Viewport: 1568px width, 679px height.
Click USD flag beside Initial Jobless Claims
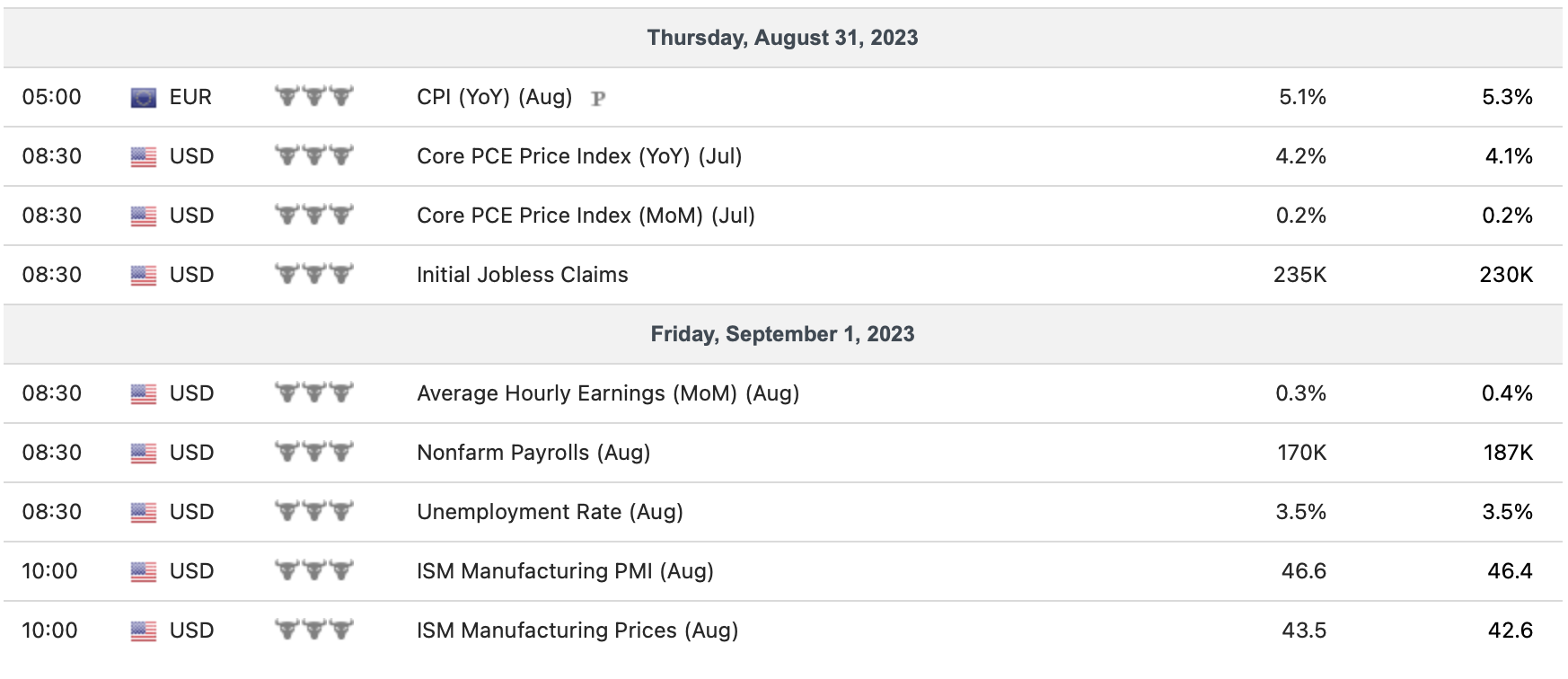point(144,275)
